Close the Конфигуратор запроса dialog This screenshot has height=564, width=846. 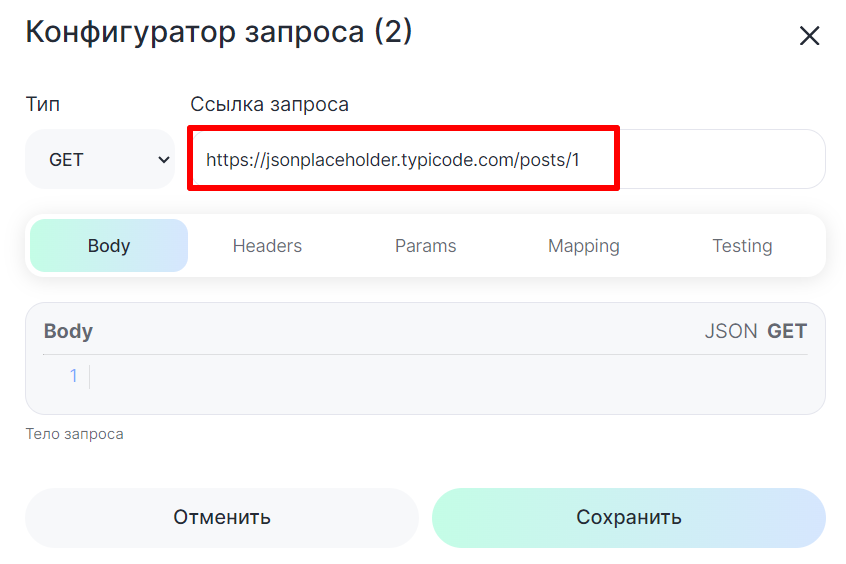809,36
